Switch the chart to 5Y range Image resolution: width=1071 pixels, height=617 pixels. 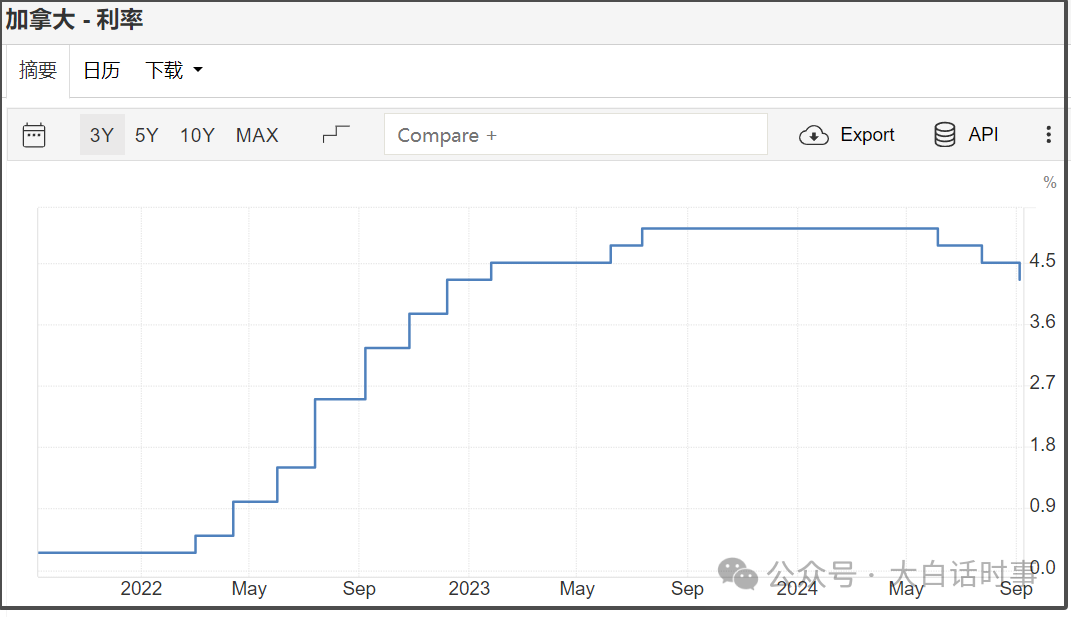pos(147,135)
